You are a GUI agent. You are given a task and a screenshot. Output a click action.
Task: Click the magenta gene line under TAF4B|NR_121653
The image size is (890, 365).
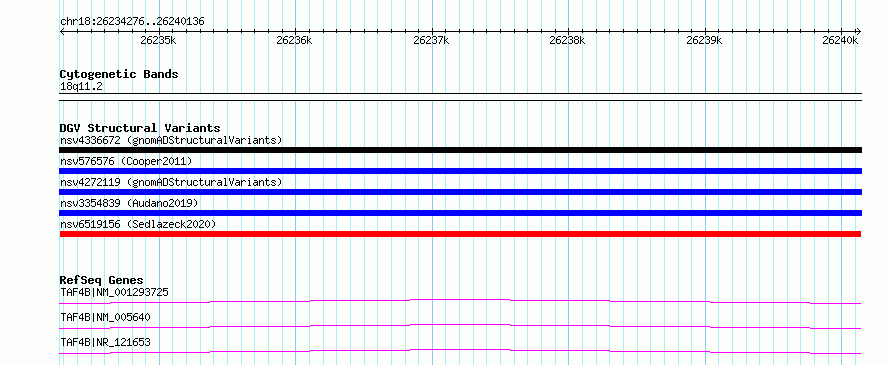pos(460,351)
